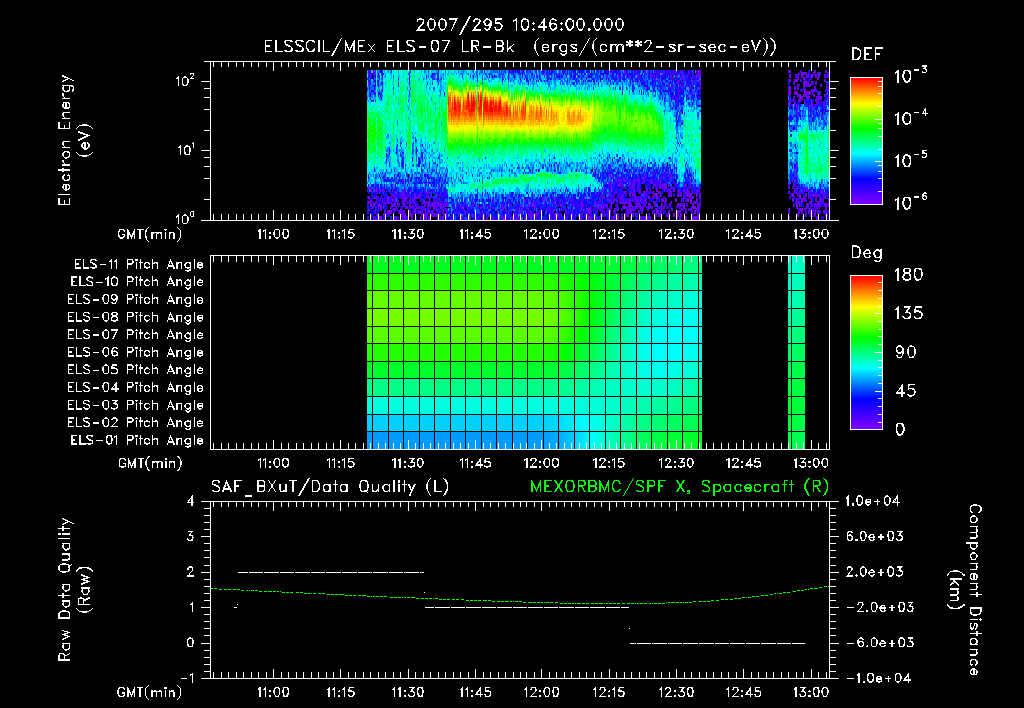This screenshot has height=708, width=1024.
Task: Click the 4 tick on the data quality axis
Action: click(191, 502)
